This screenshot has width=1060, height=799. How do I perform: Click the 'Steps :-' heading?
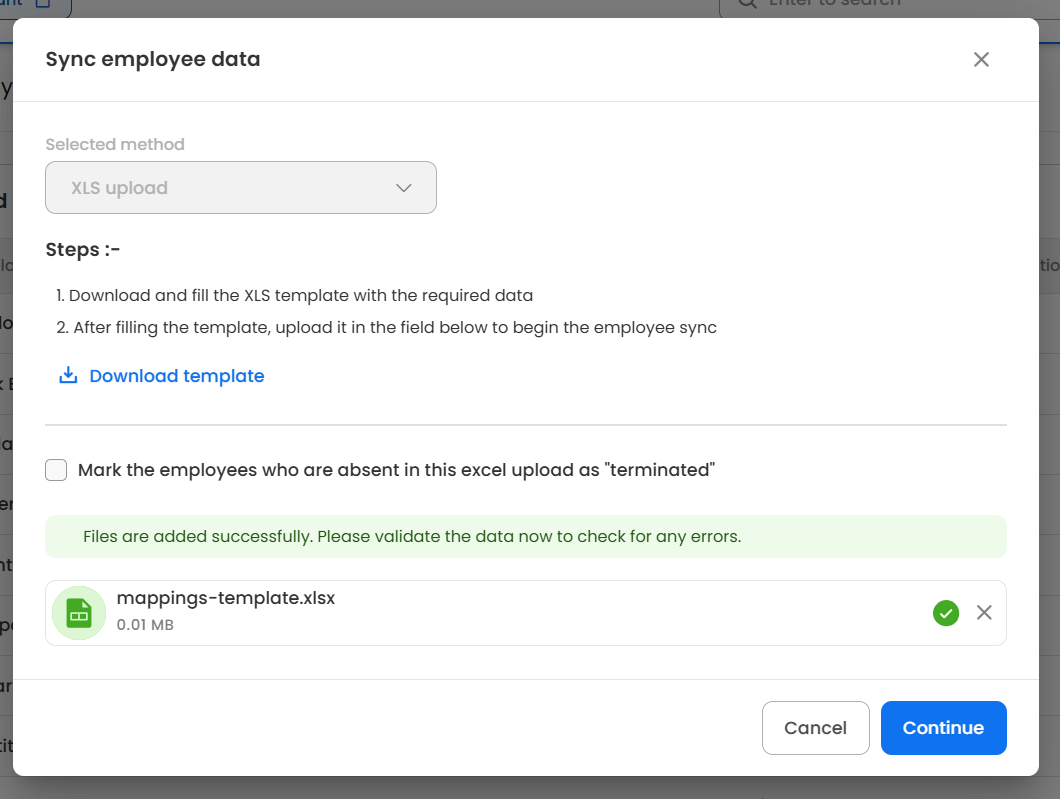[82, 249]
